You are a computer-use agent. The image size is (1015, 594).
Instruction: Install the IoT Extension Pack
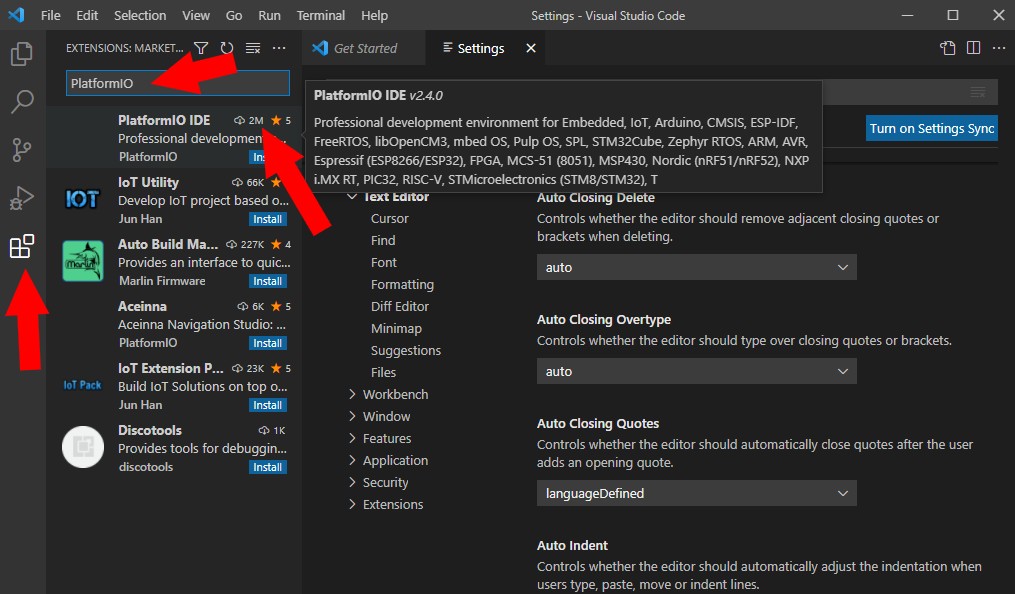tap(267, 405)
